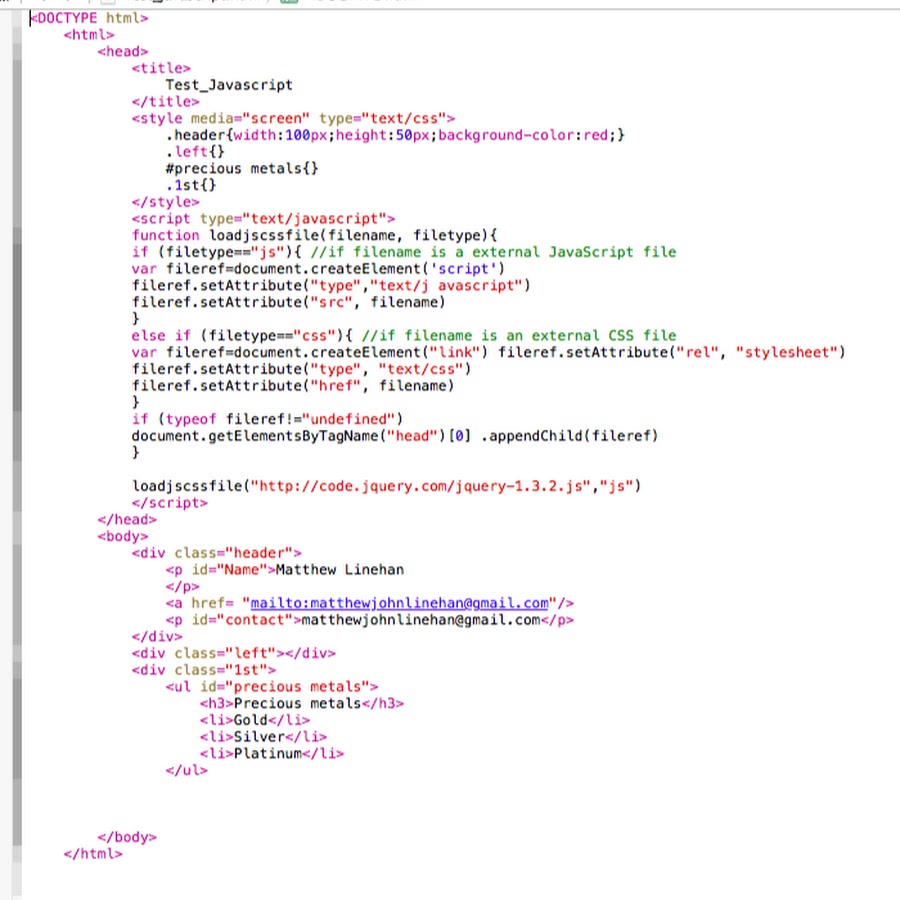
Task: Click the typeof fileref!="undefined" line
Action: (267, 419)
